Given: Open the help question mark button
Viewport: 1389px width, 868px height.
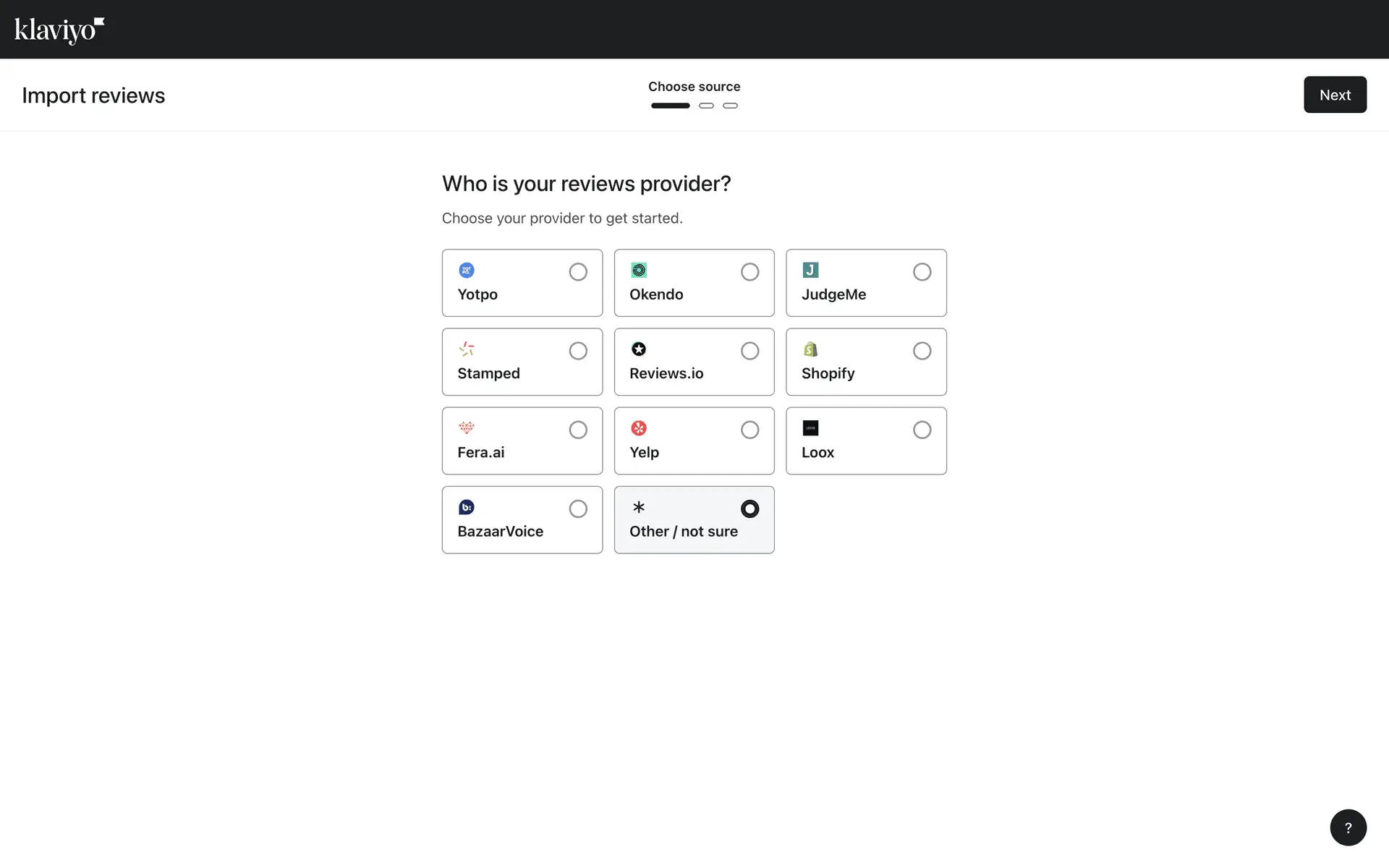Looking at the screenshot, I should [x=1348, y=827].
